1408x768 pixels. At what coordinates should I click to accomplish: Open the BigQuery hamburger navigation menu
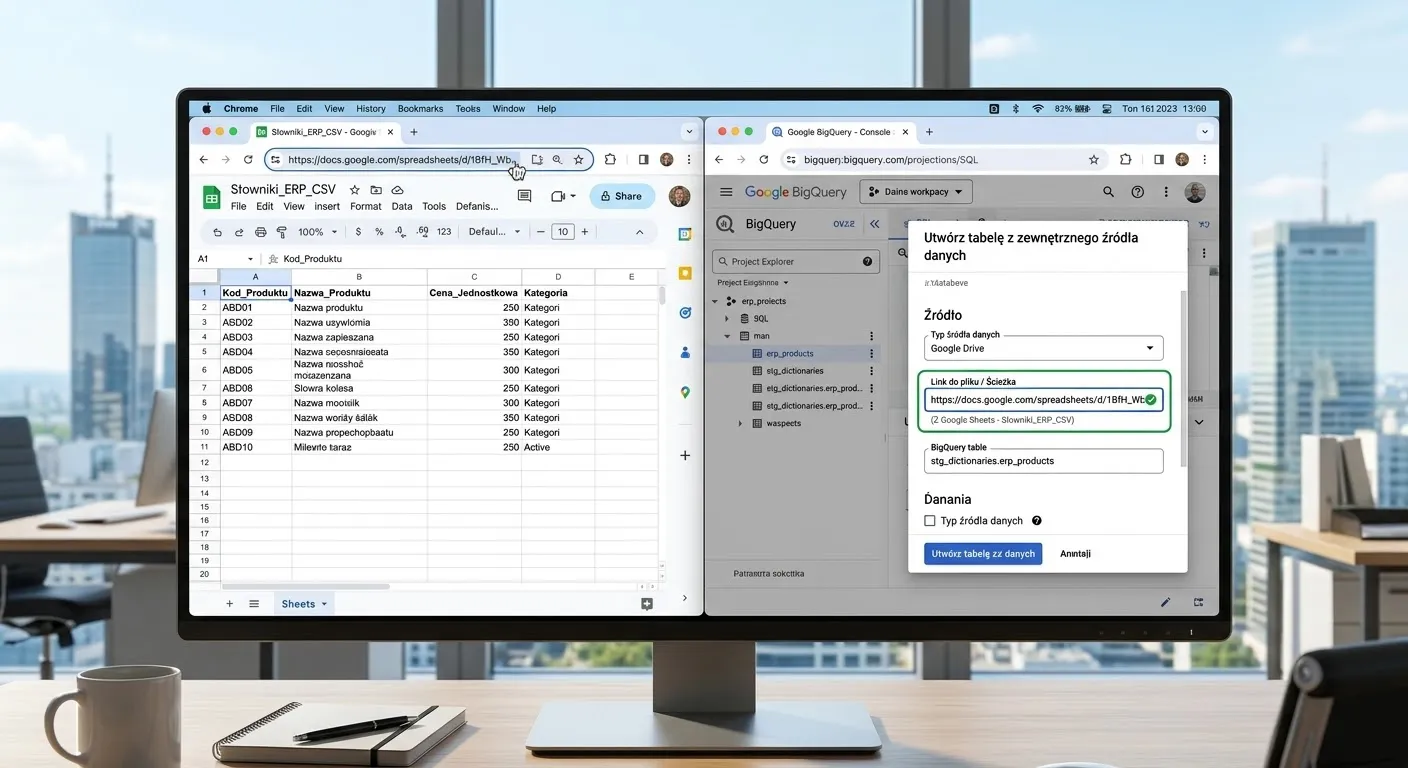(726, 192)
